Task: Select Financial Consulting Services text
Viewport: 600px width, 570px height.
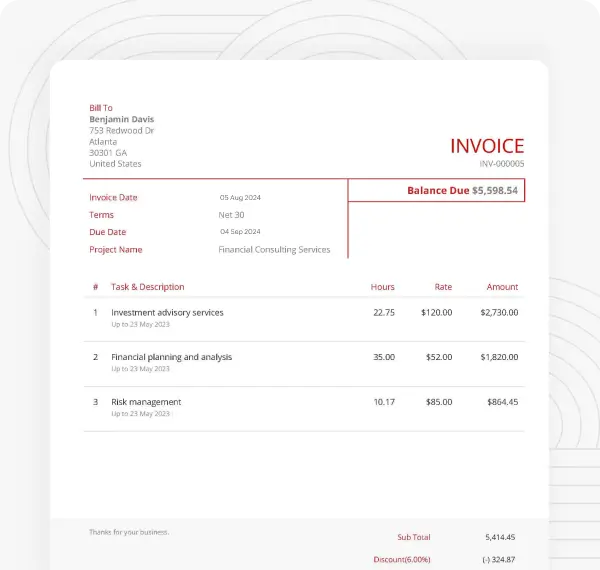Action: 274,250
